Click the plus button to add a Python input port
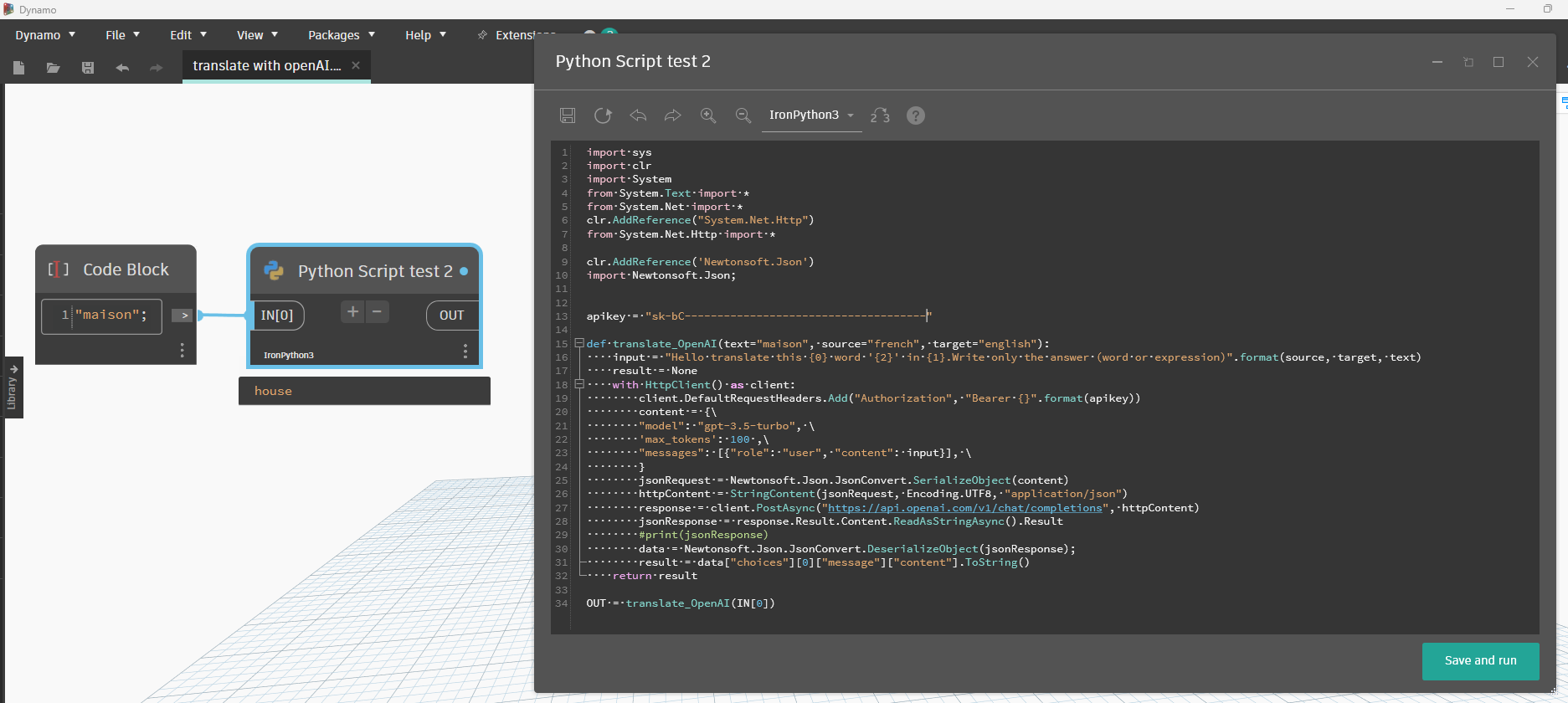The height and width of the screenshot is (703, 1568). (352, 312)
